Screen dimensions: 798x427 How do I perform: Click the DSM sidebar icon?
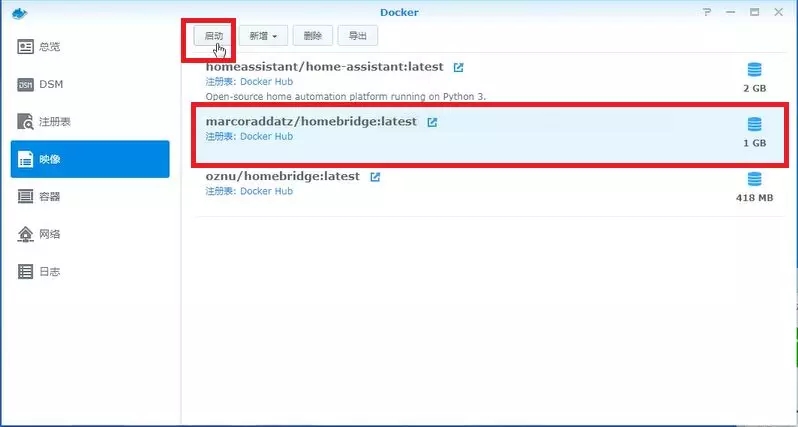click(25, 84)
